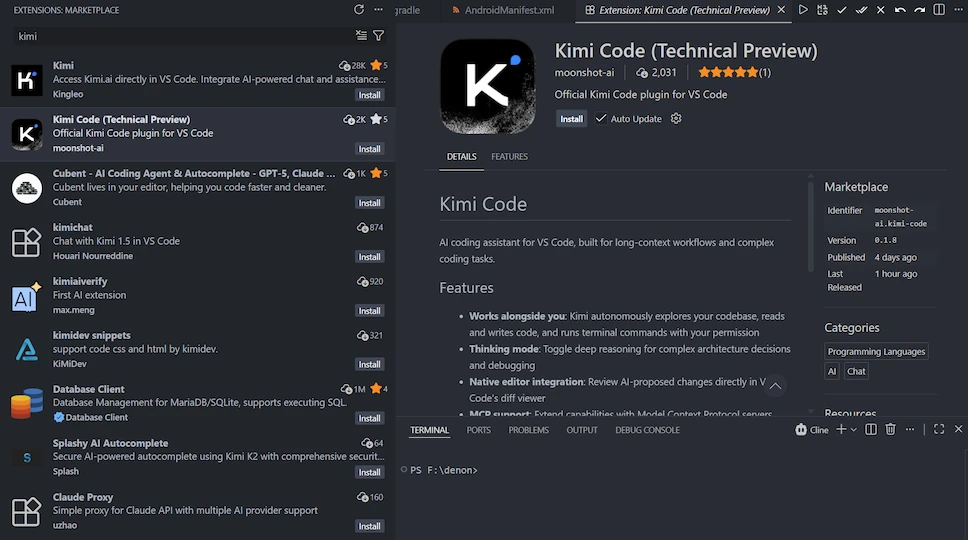Click the large Kimi Code logo
Image resolution: width=968 pixels, height=540 pixels.
pyautogui.click(x=488, y=86)
